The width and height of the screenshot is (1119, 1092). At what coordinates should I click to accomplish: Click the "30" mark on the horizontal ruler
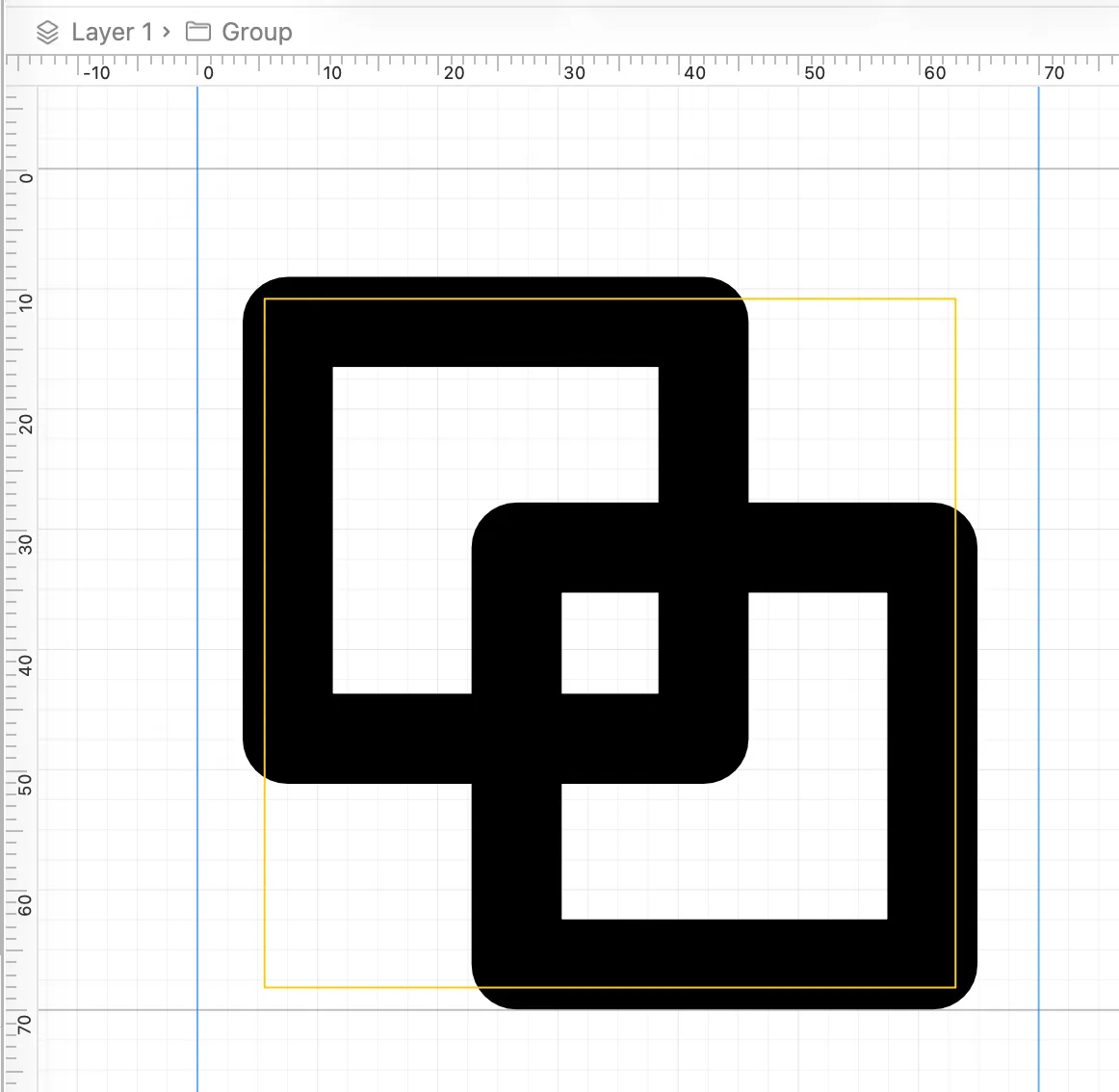575,73
